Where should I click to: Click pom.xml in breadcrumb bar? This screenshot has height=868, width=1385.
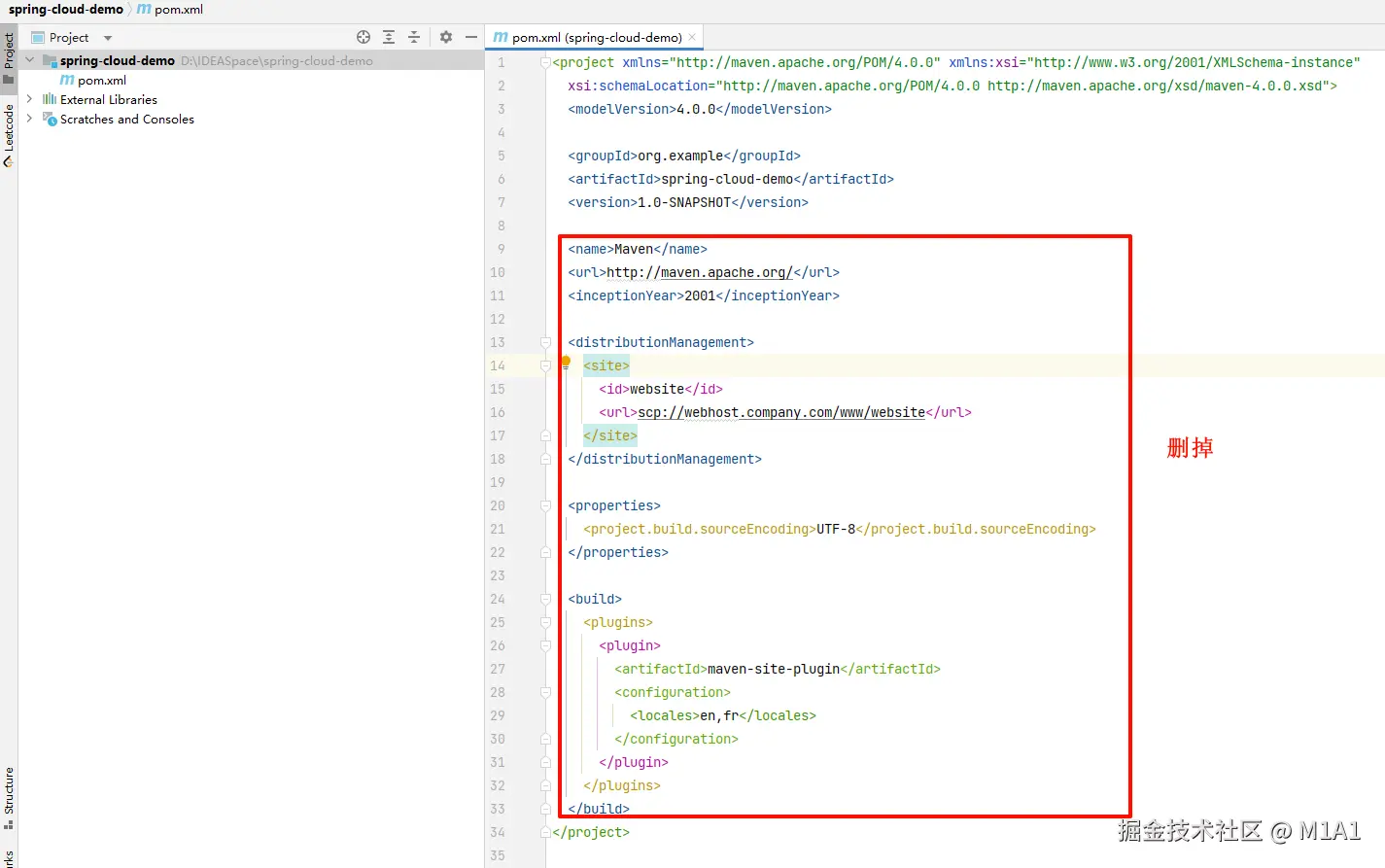[x=170, y=10]
